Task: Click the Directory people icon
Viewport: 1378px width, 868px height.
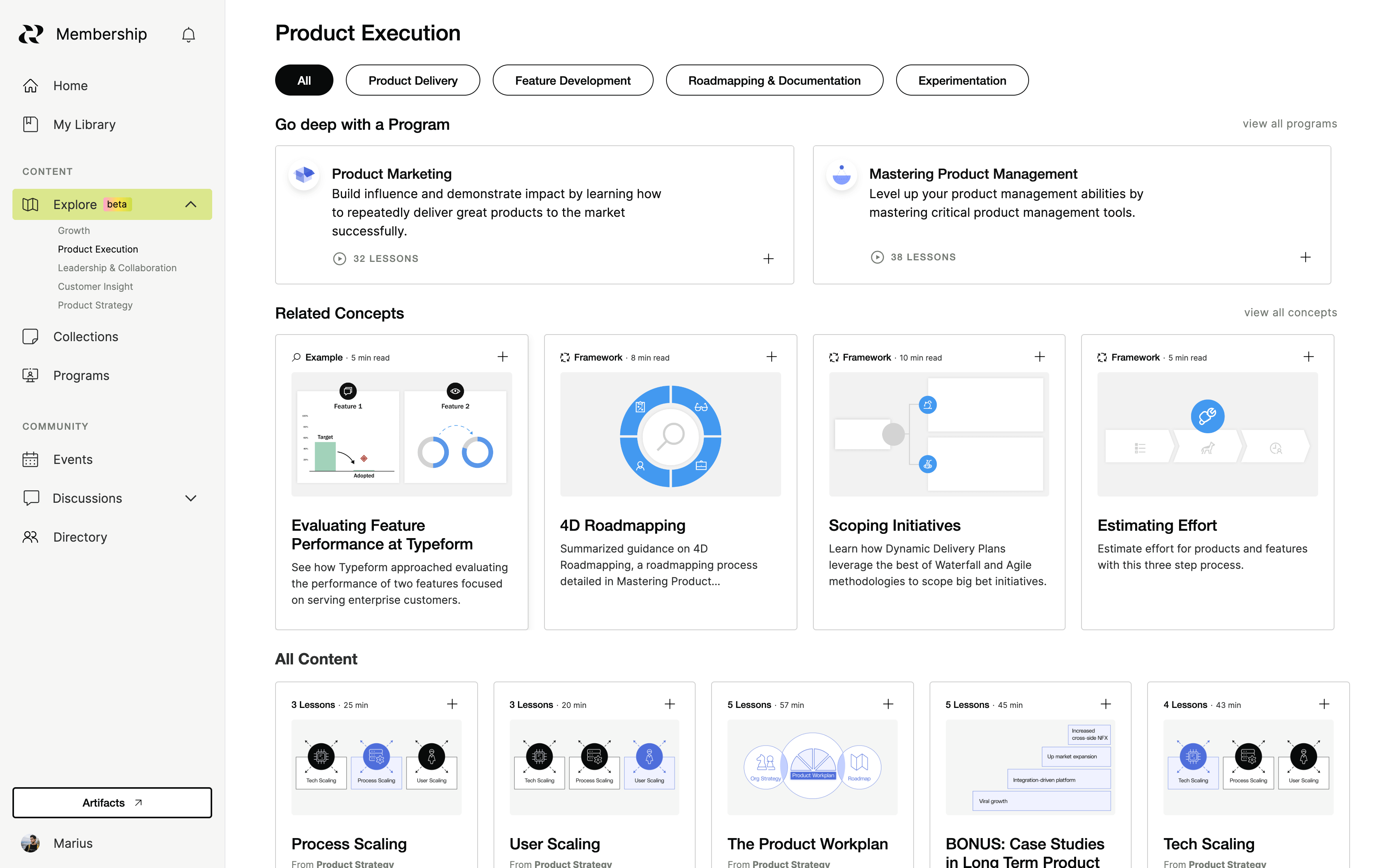Action: pos(30,537)
